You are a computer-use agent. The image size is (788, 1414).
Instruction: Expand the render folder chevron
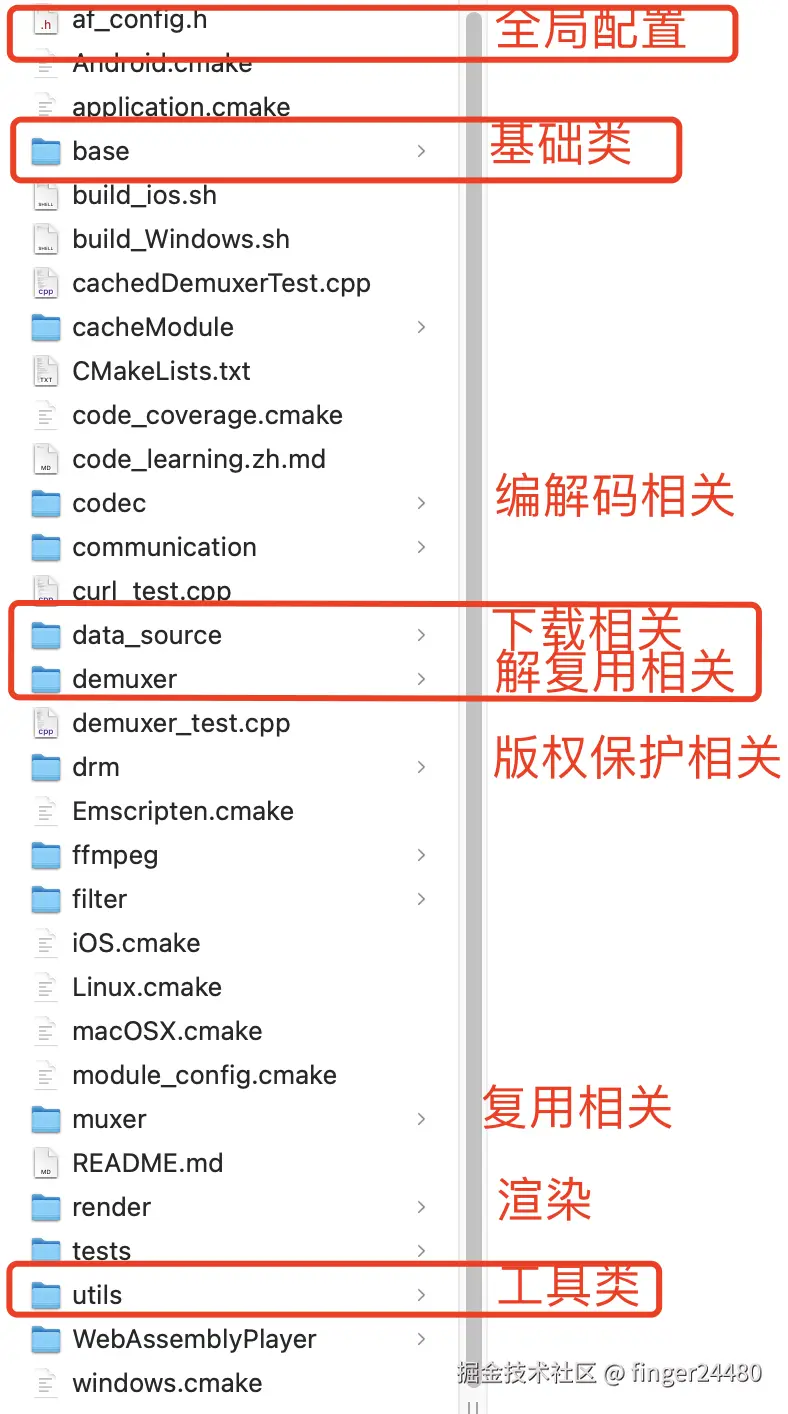click(422, 1207)
